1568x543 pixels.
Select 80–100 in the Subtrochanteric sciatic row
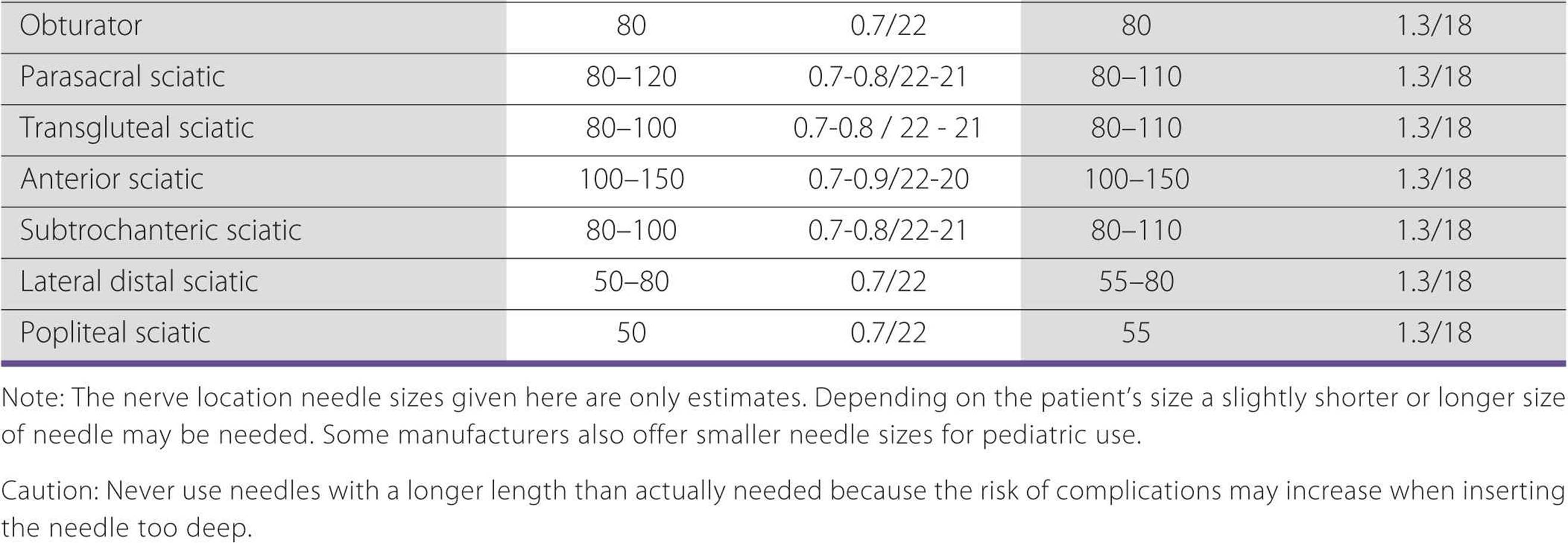tap(631, 230)
